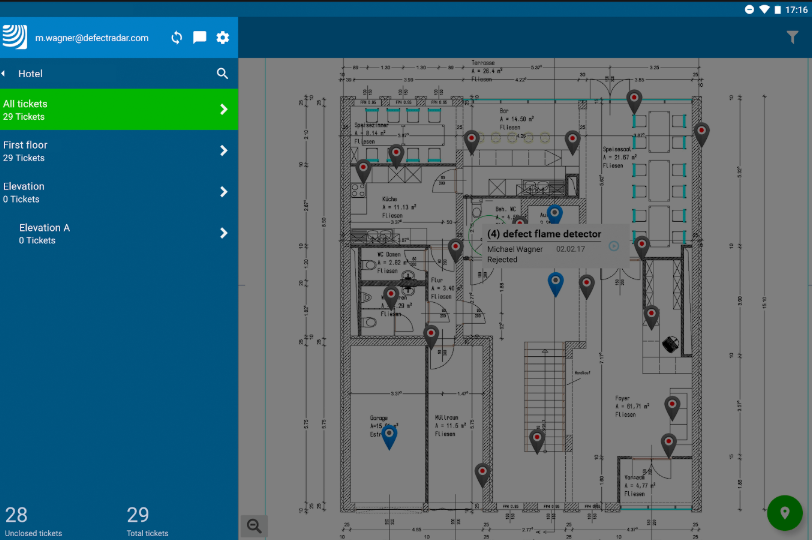Open the messages chat icon

point(199,37)
